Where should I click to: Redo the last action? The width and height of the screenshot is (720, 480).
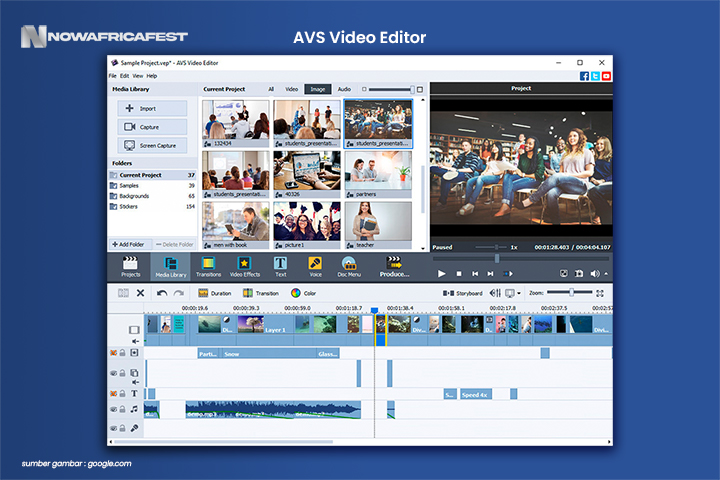[179, 293]
